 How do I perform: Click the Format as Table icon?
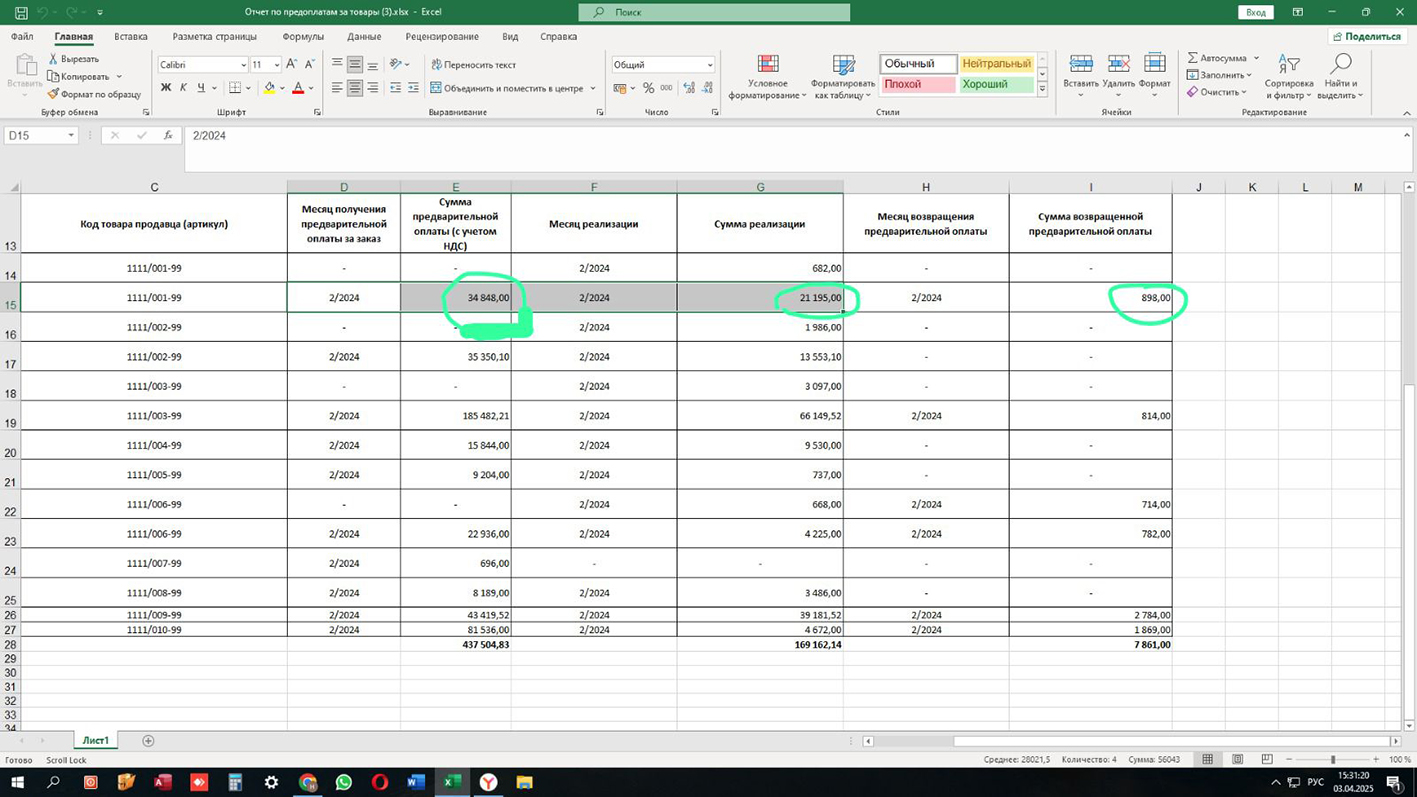(x=843, y=65)
